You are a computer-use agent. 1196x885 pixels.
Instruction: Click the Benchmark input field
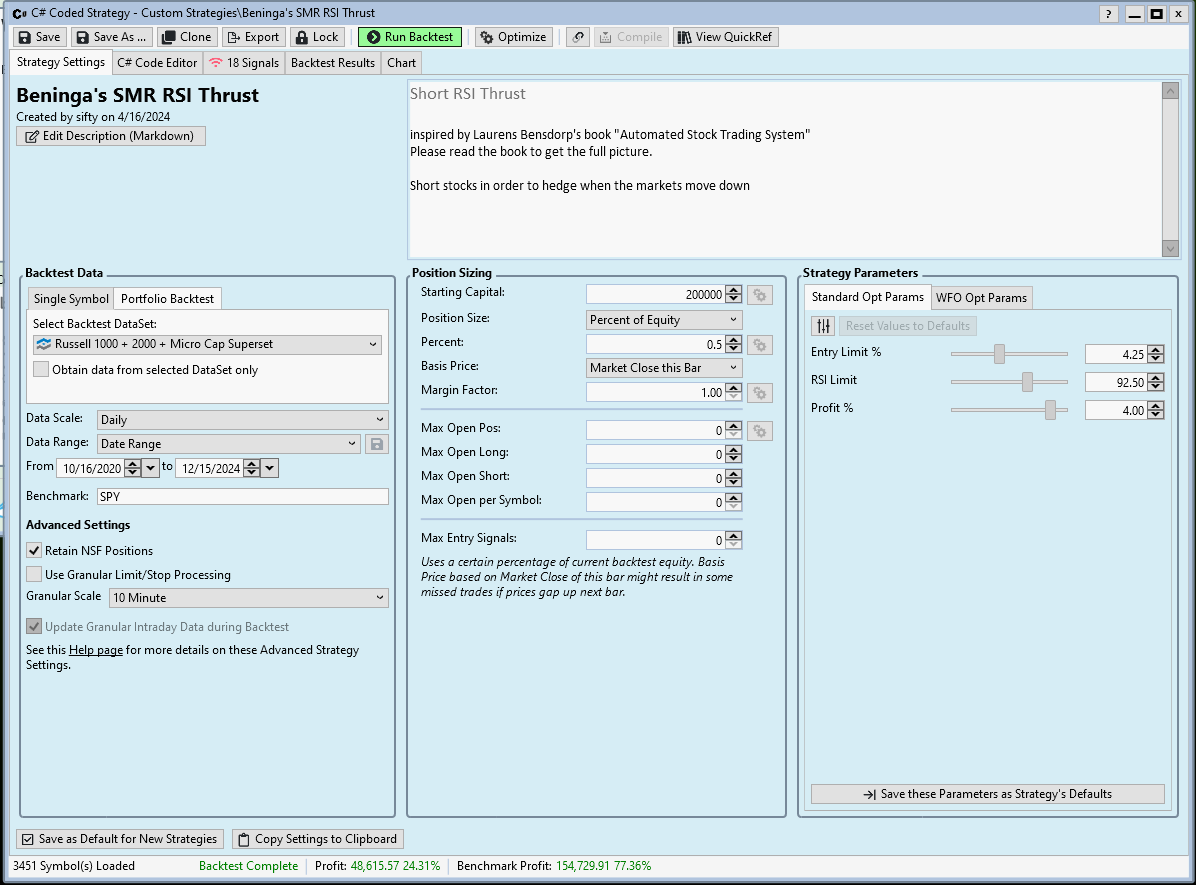click(x=243, y=496)
